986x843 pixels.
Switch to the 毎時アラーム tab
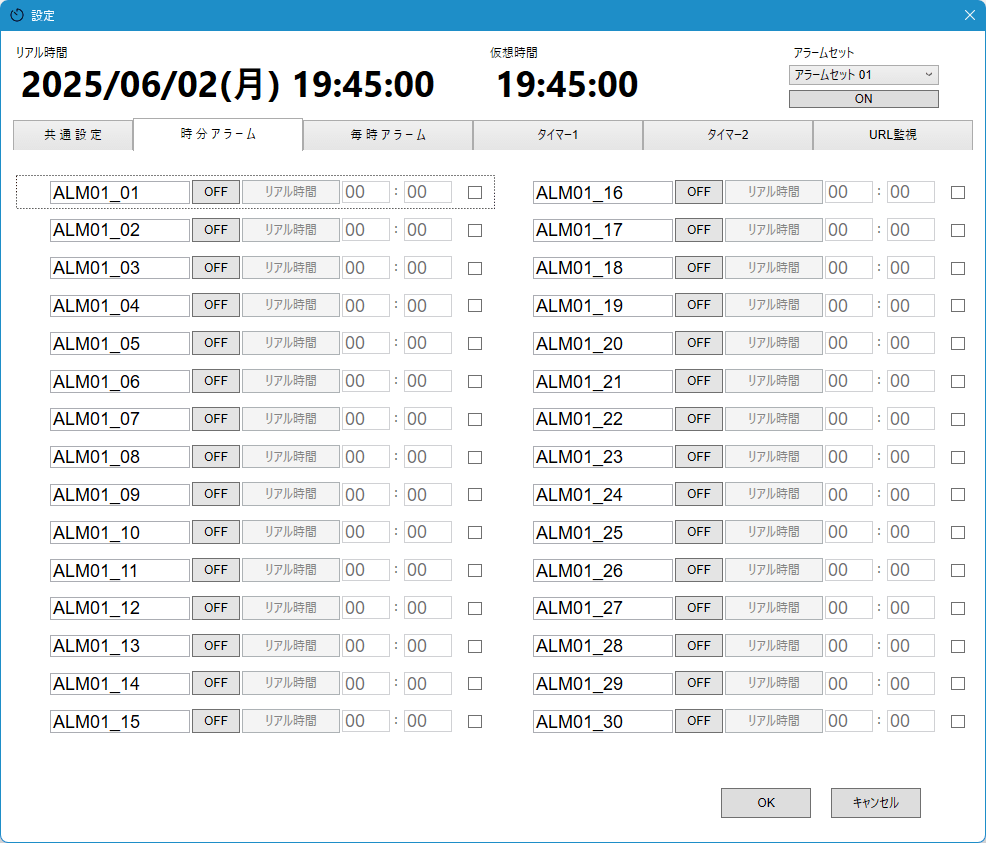click(x=387, y=134)
